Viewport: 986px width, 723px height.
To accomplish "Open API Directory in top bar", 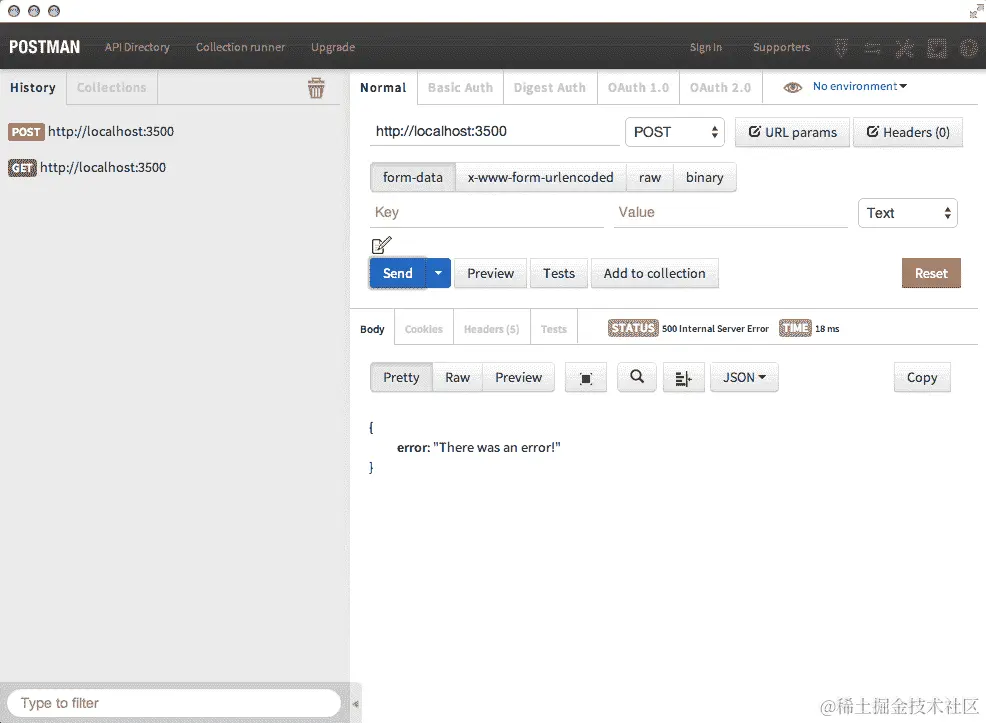I will pyautogui.click(x=137, y=47).
